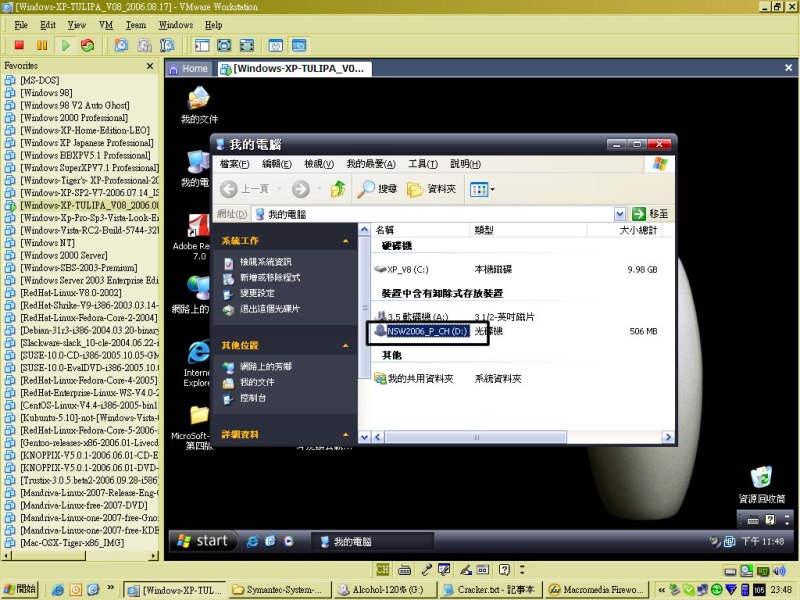
Task: Click the Internet Explorer desktop icon
Action: coord(198,363)
